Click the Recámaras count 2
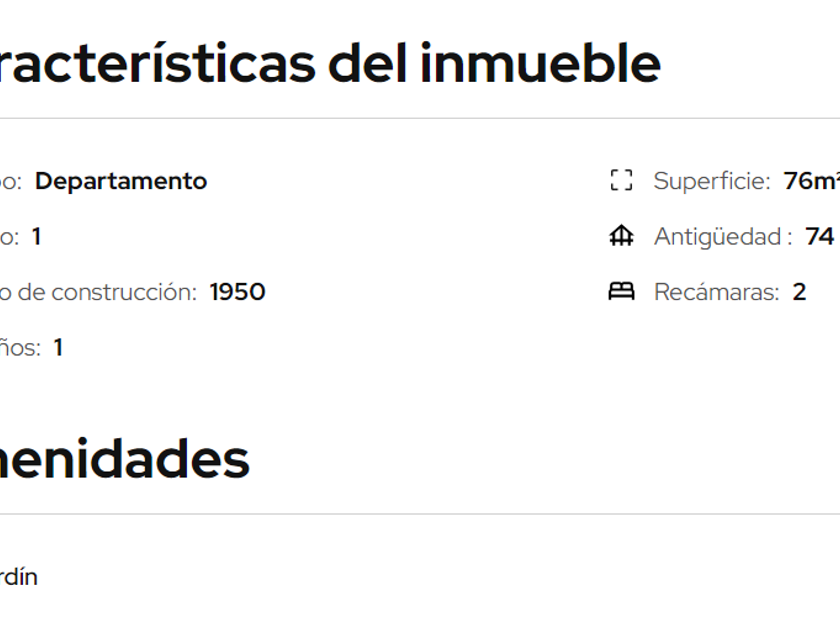 [799, 292]
